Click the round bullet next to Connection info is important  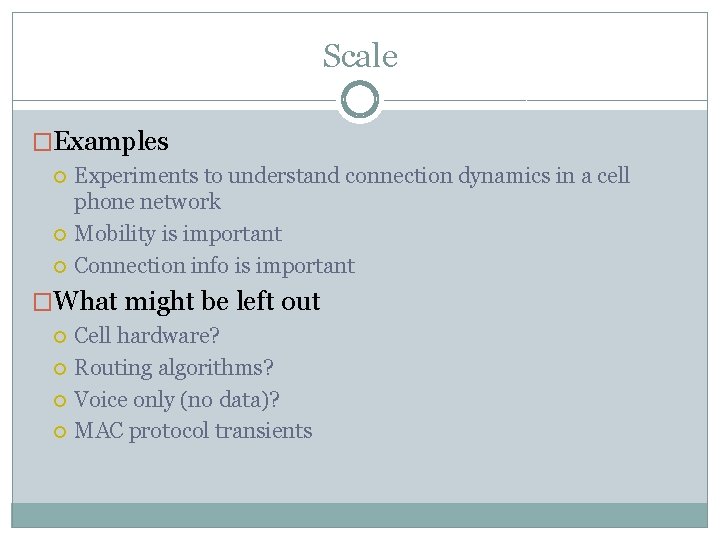tap(60, 267)
